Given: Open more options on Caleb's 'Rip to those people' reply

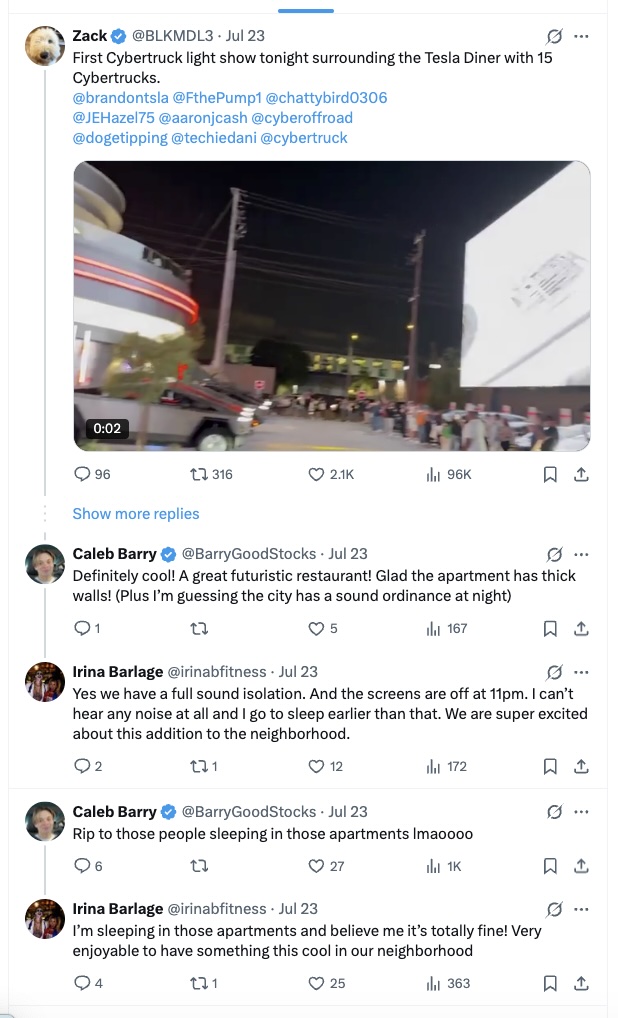Looking at the screenshot, I should (581, 812).
